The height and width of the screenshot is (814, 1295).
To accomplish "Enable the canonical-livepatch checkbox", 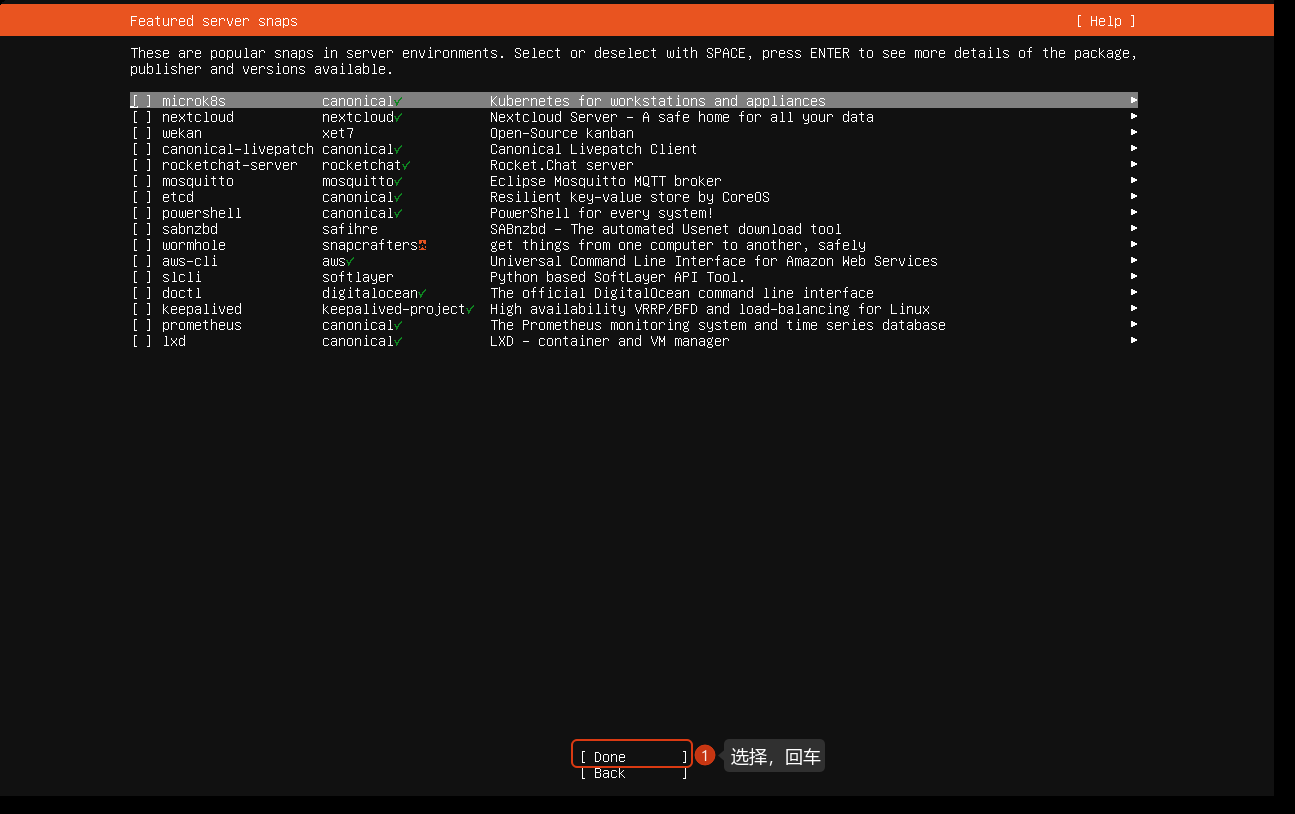I will (142, 149).
